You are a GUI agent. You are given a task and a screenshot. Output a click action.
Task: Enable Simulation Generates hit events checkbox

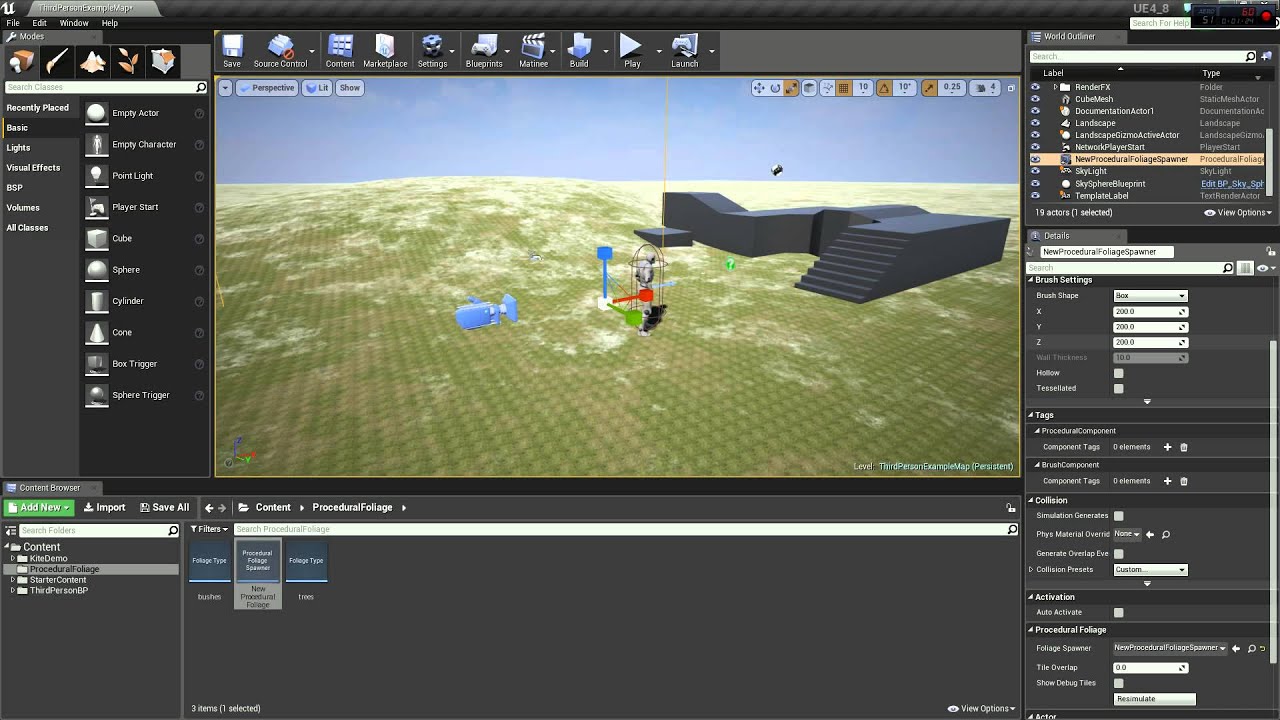pyautogui.click(x=1119, y=516)
